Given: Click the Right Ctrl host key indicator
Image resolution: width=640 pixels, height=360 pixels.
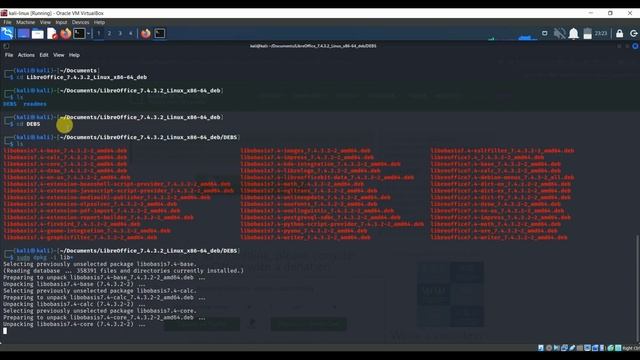Looking at the screenshot, I should pyautogui.click(x=631, y=348).
